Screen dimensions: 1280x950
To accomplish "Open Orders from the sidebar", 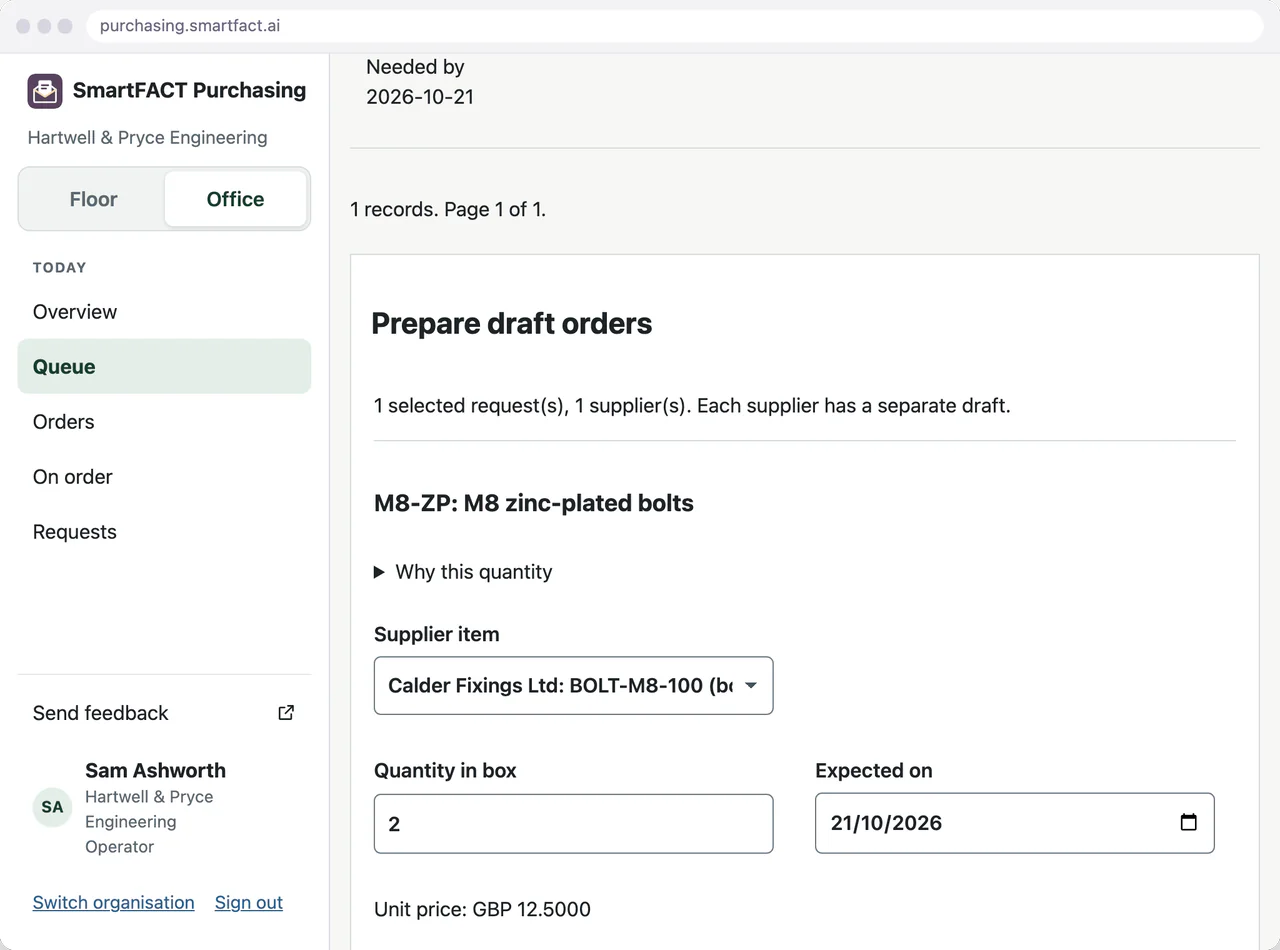I will point(164,422).
